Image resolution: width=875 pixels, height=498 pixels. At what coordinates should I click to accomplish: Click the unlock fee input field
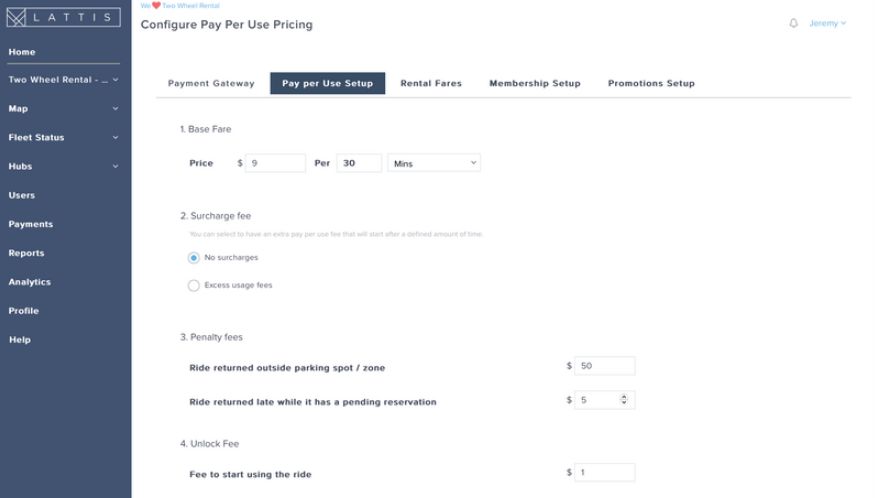coord(604,472)
